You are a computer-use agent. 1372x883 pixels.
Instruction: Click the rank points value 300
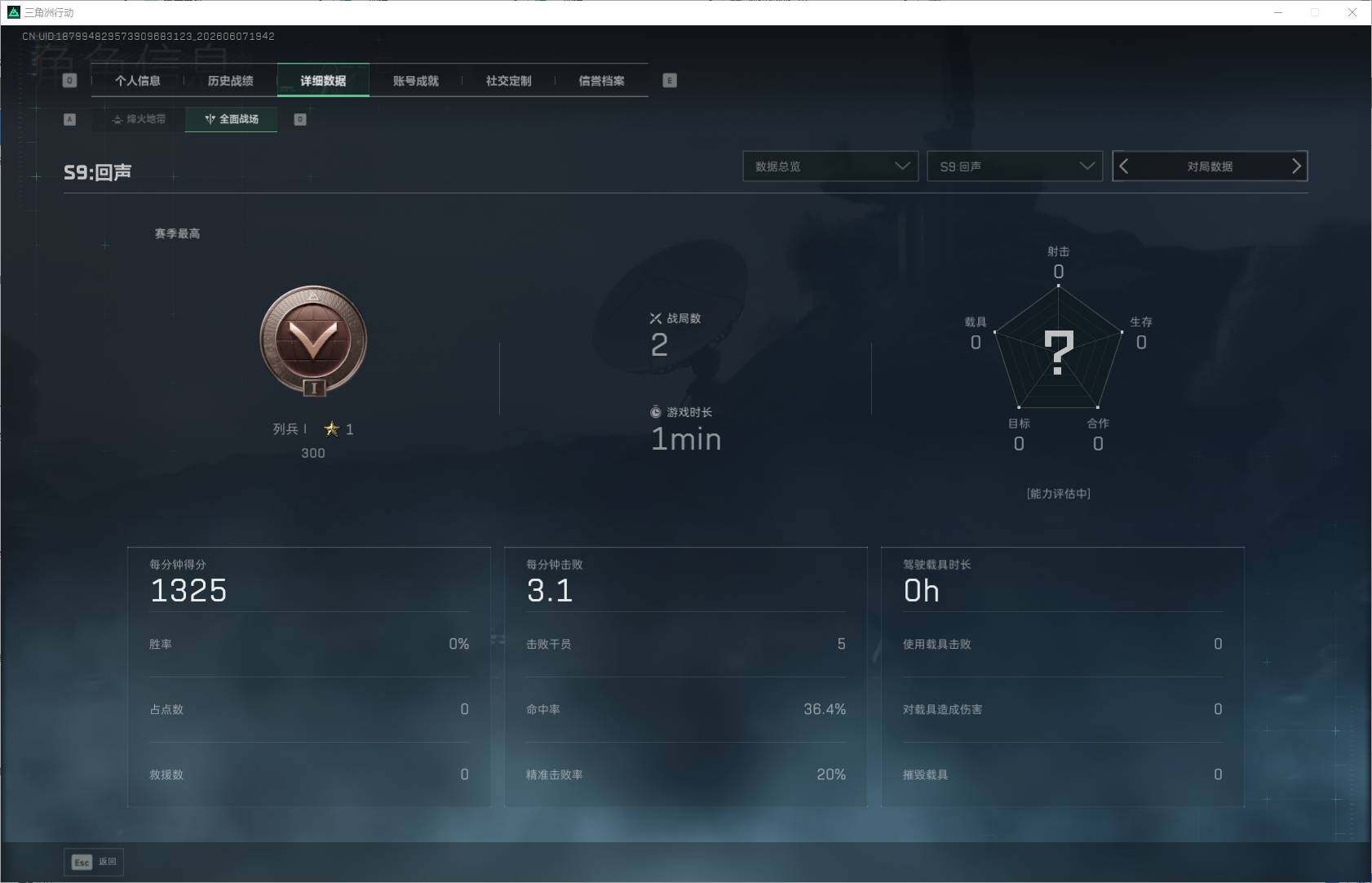coord(313,453)
